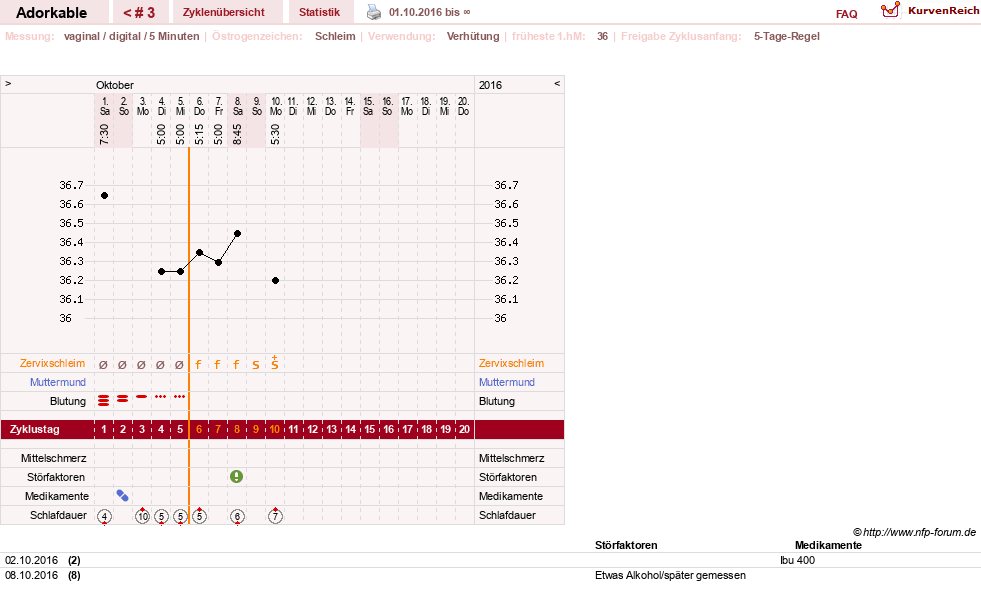This screenshot has height=604, width=981.
Task: Click measurement time 8:45 on Saturday 8
Action: coord(238,134)
